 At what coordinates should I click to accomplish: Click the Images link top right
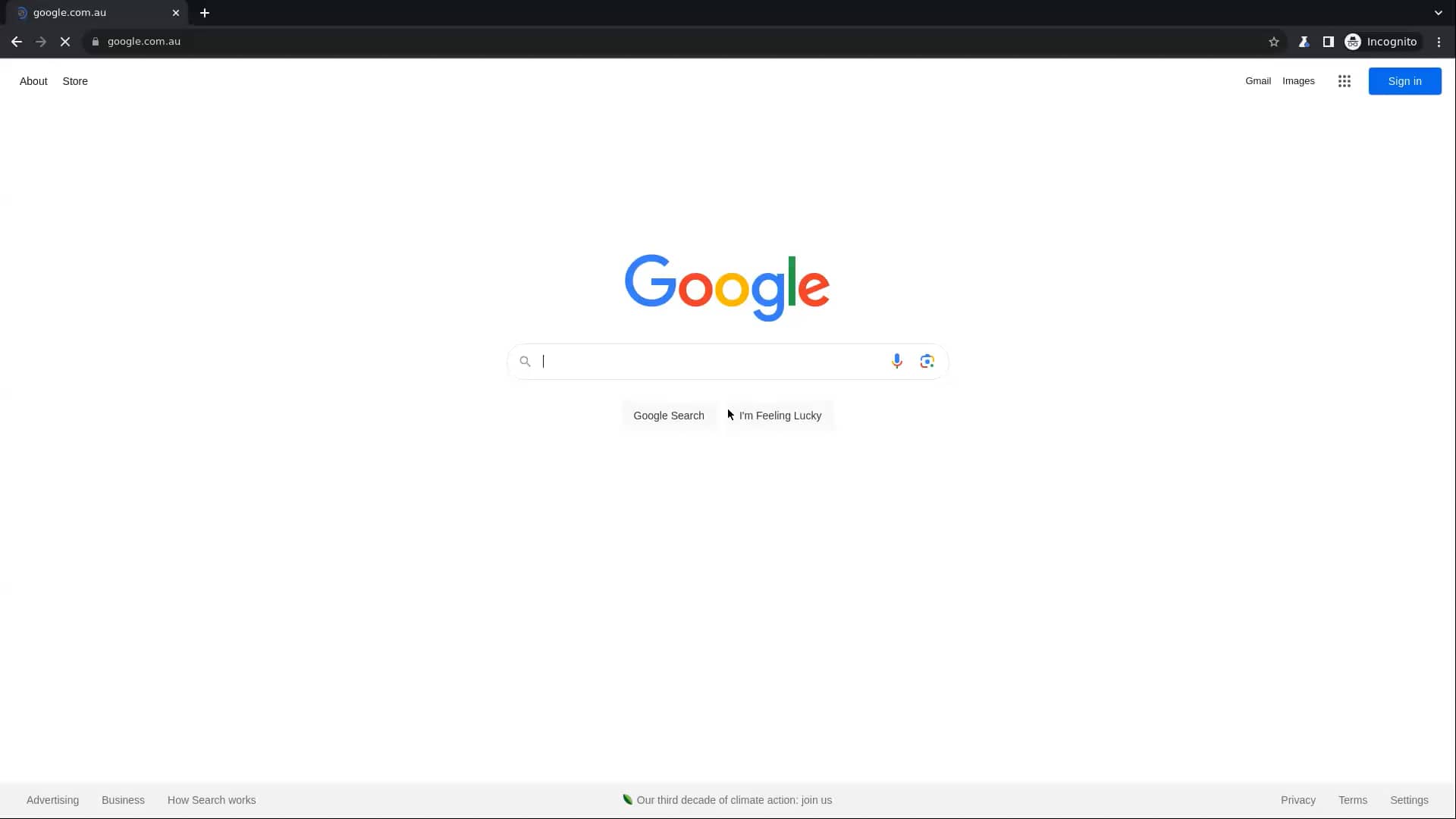tap(1298, 81)
